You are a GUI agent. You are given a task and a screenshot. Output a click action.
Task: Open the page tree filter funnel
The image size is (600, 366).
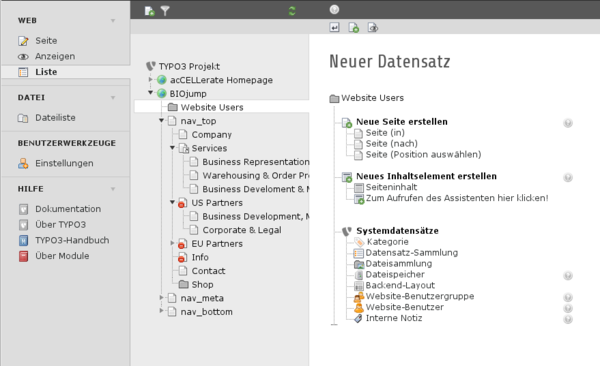[165, 11]
